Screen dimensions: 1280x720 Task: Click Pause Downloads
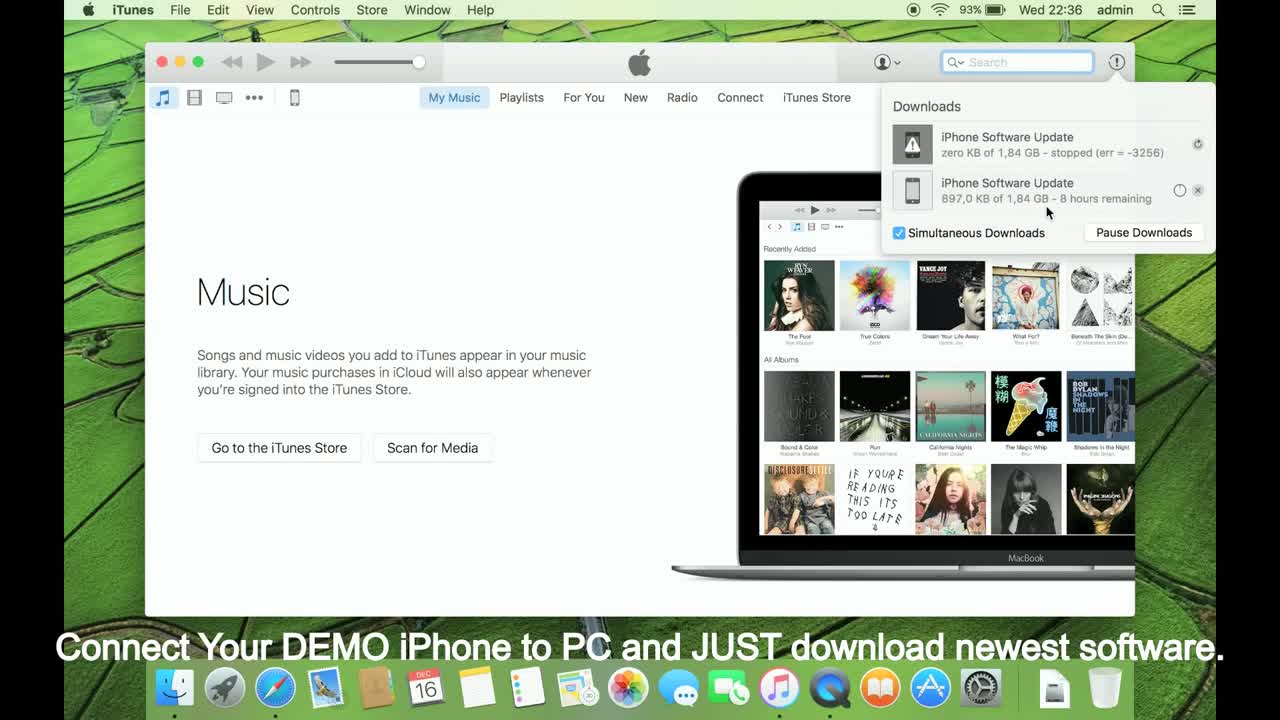coord(1144,232)
